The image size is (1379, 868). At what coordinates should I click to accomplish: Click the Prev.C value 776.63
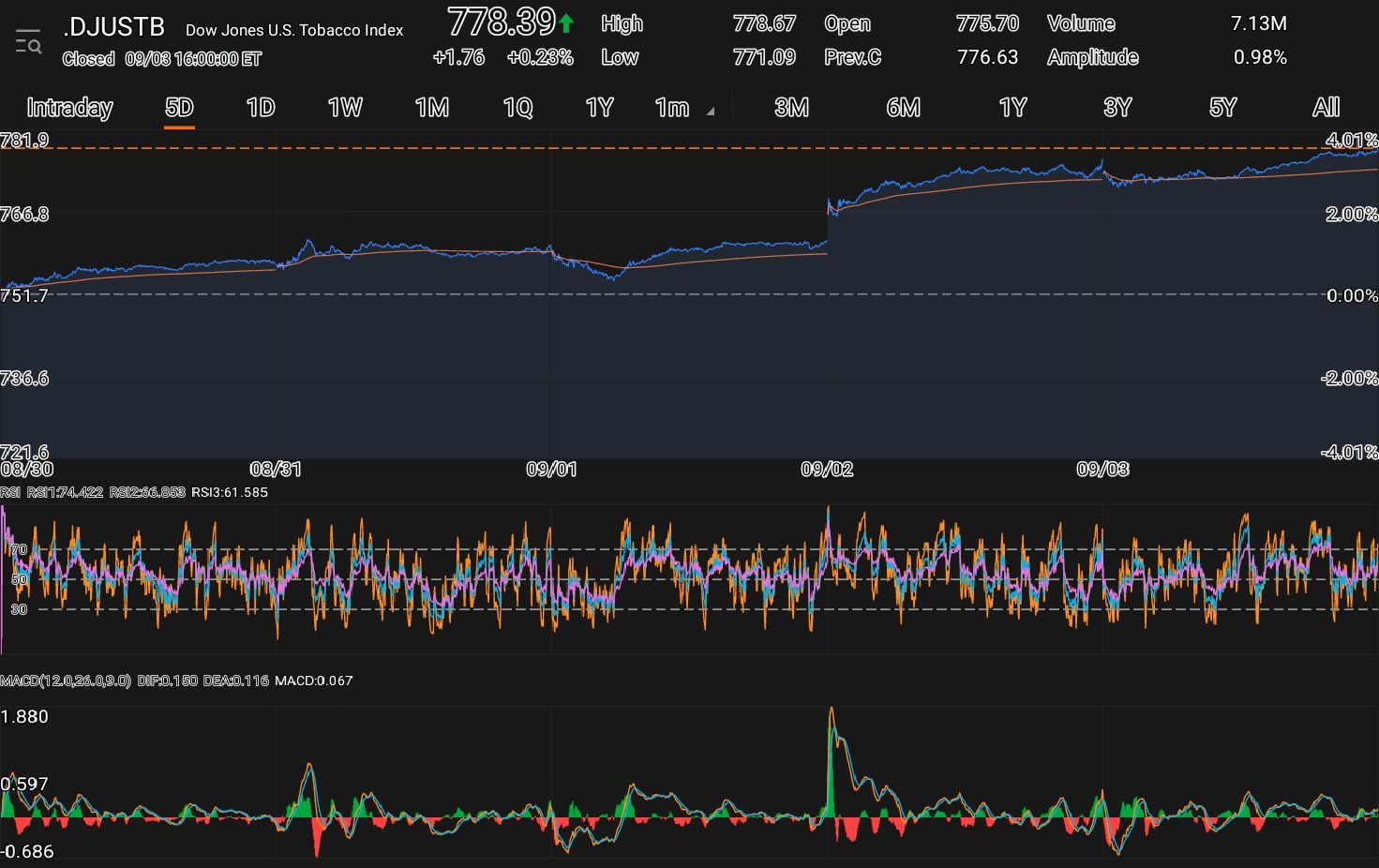987,57
